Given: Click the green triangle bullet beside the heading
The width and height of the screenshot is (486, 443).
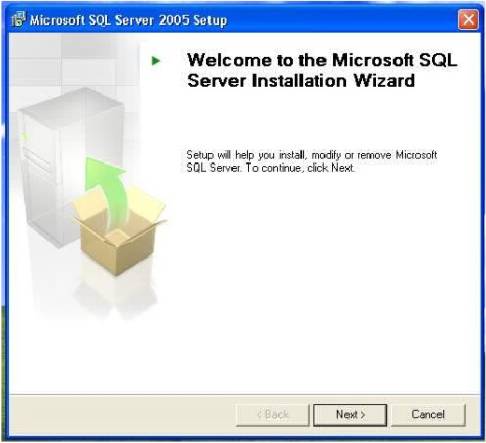Looking at the screenshot, I should coord(156,61).
